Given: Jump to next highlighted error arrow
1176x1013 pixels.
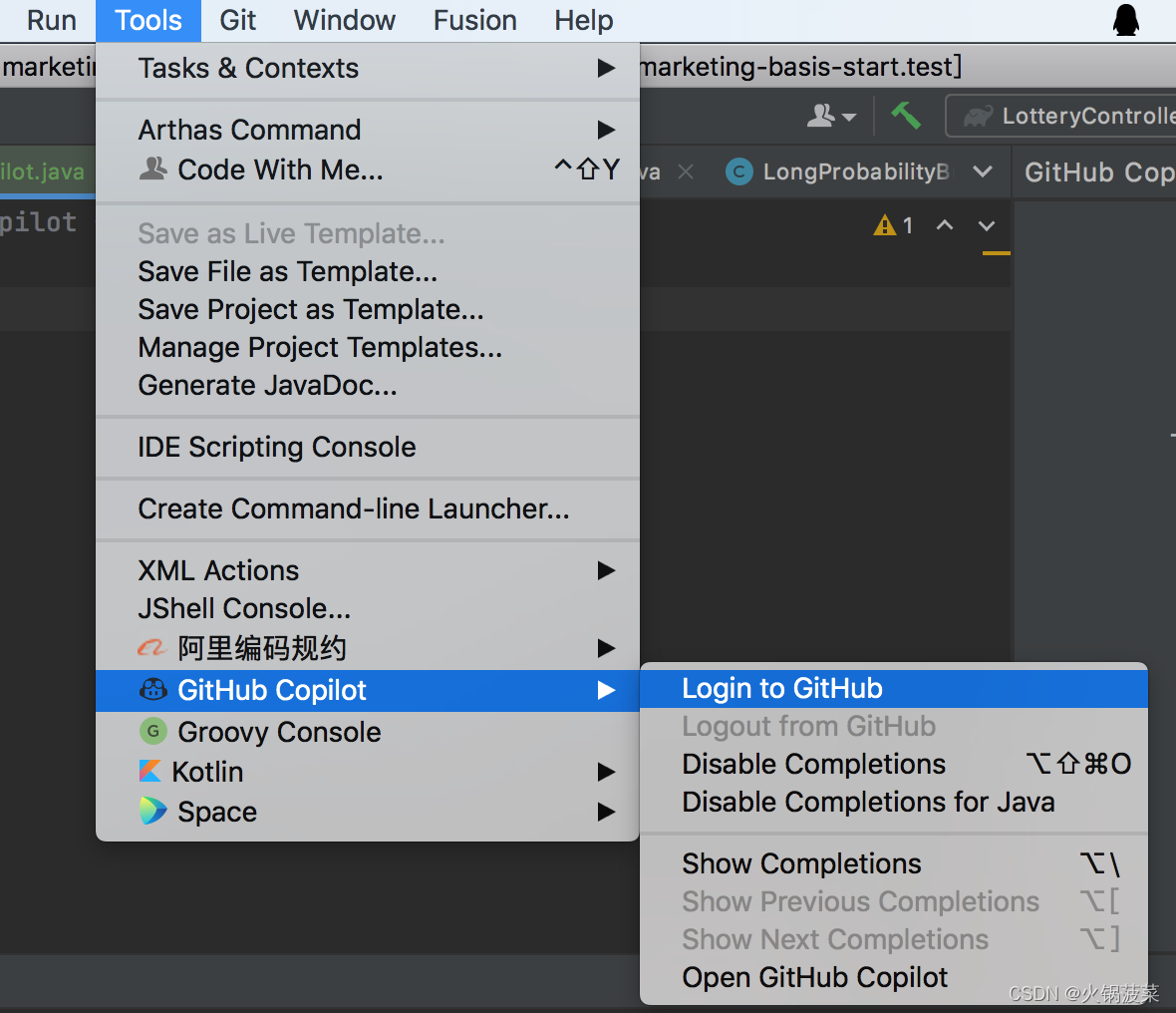Looking at the screenshot, I should (x=987, y=225).
